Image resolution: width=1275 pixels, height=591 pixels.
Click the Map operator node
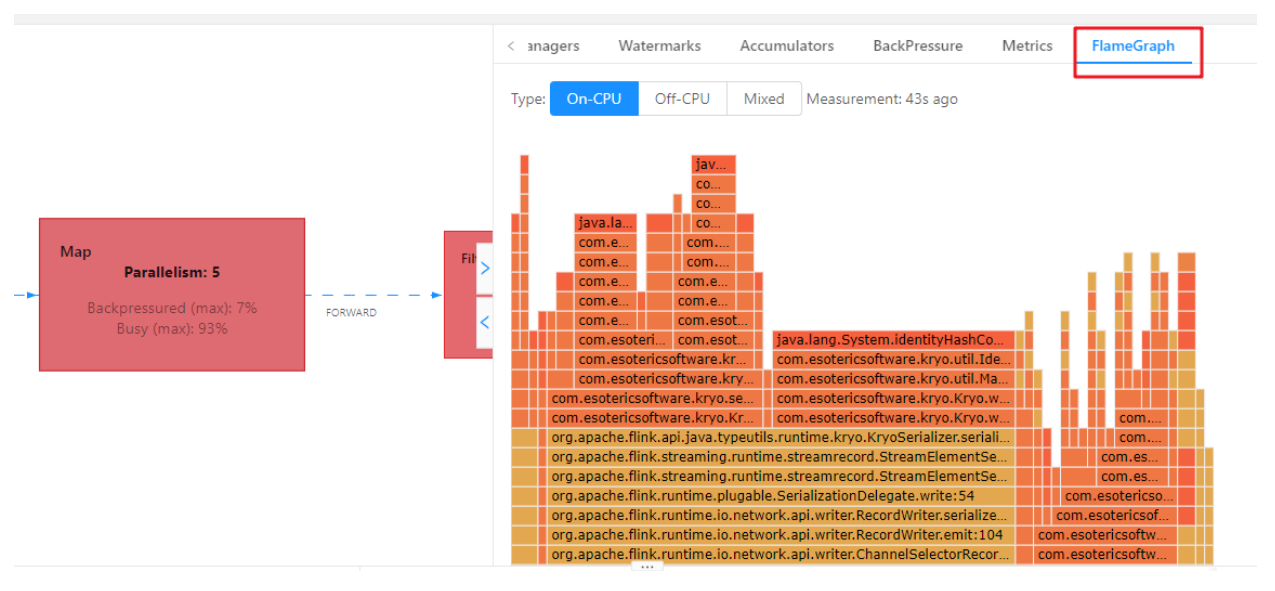(x=172, y=294)
